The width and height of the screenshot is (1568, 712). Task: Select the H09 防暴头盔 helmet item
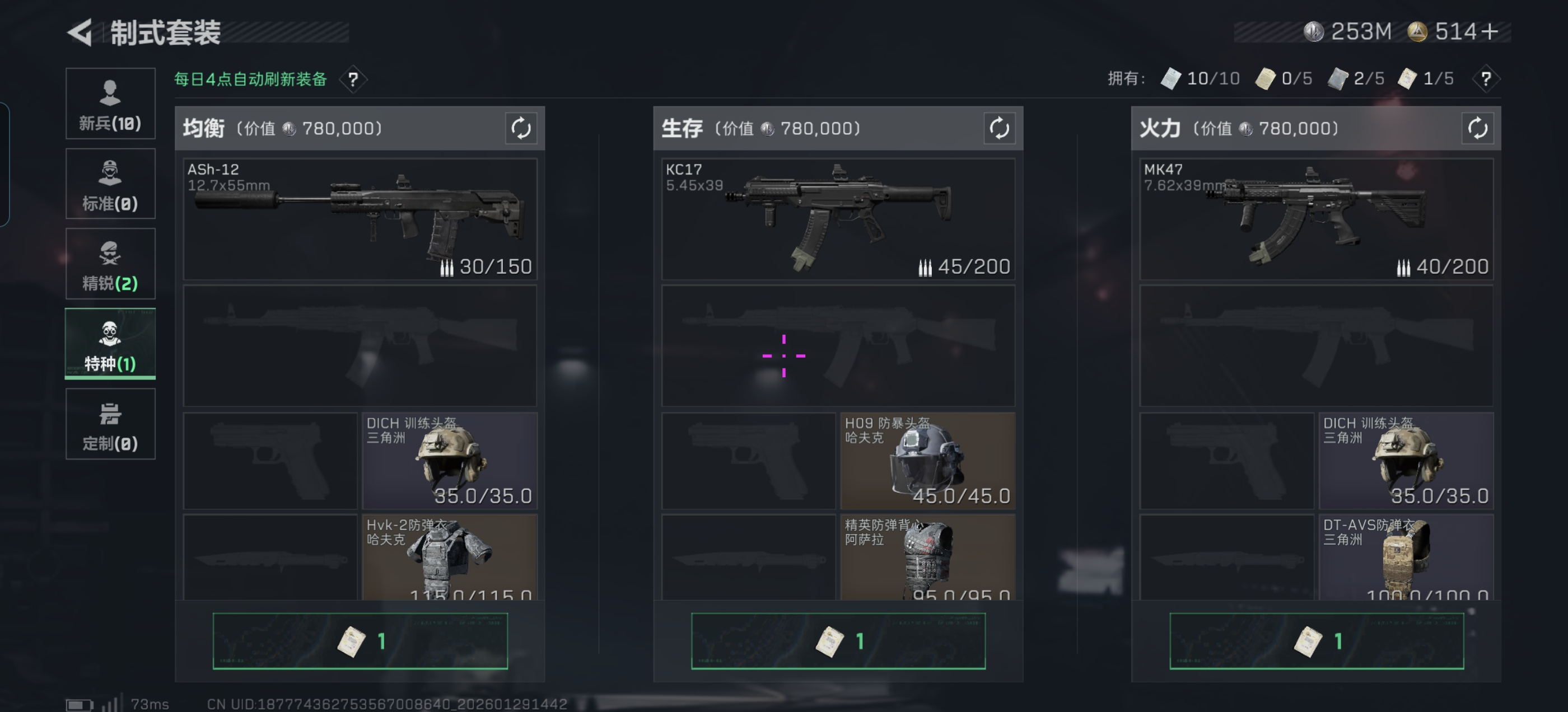pos(928,461)
